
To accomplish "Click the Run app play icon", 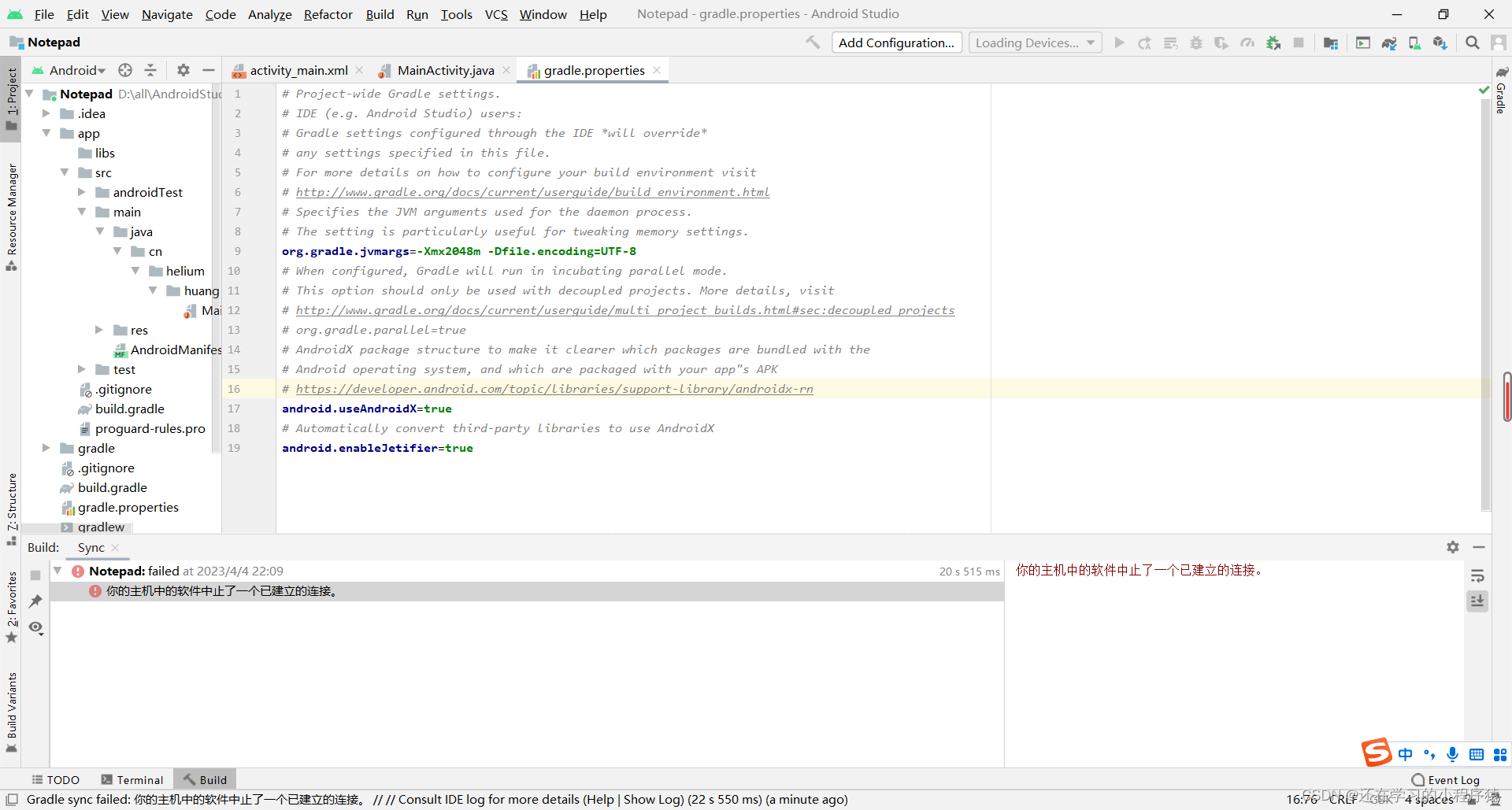I will tap(1119, 43).
